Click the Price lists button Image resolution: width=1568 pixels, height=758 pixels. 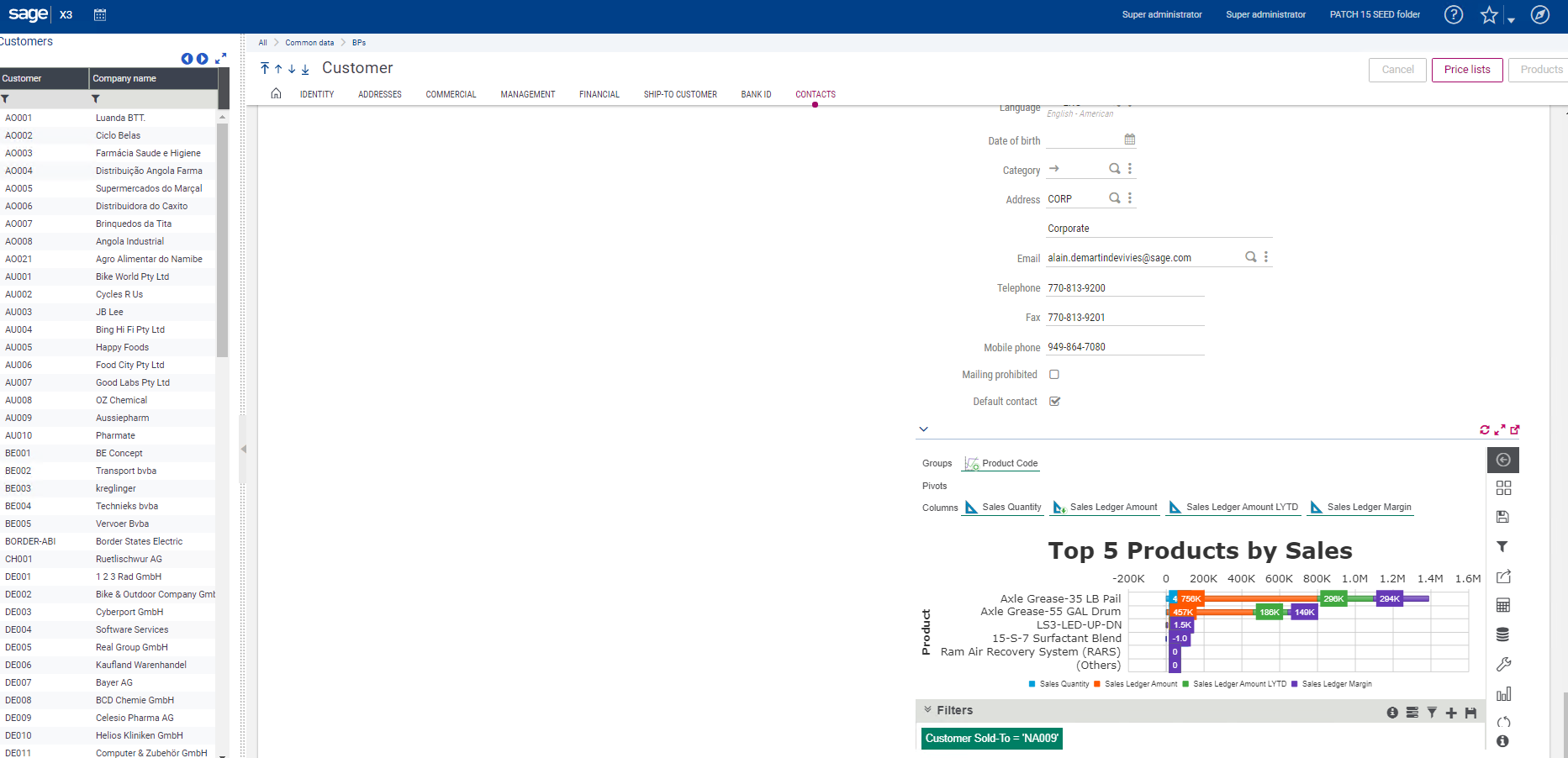pyautogui.click(x=1466, y=70)
